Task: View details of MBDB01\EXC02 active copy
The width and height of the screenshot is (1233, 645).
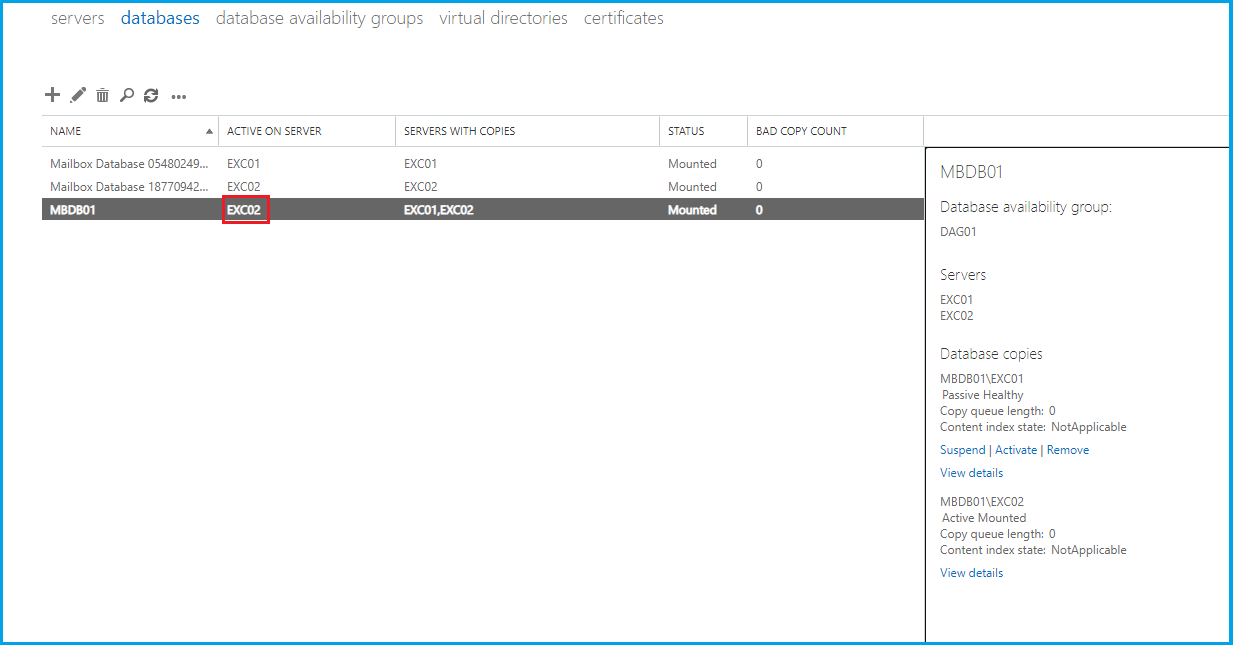Action: coord(971,573)
